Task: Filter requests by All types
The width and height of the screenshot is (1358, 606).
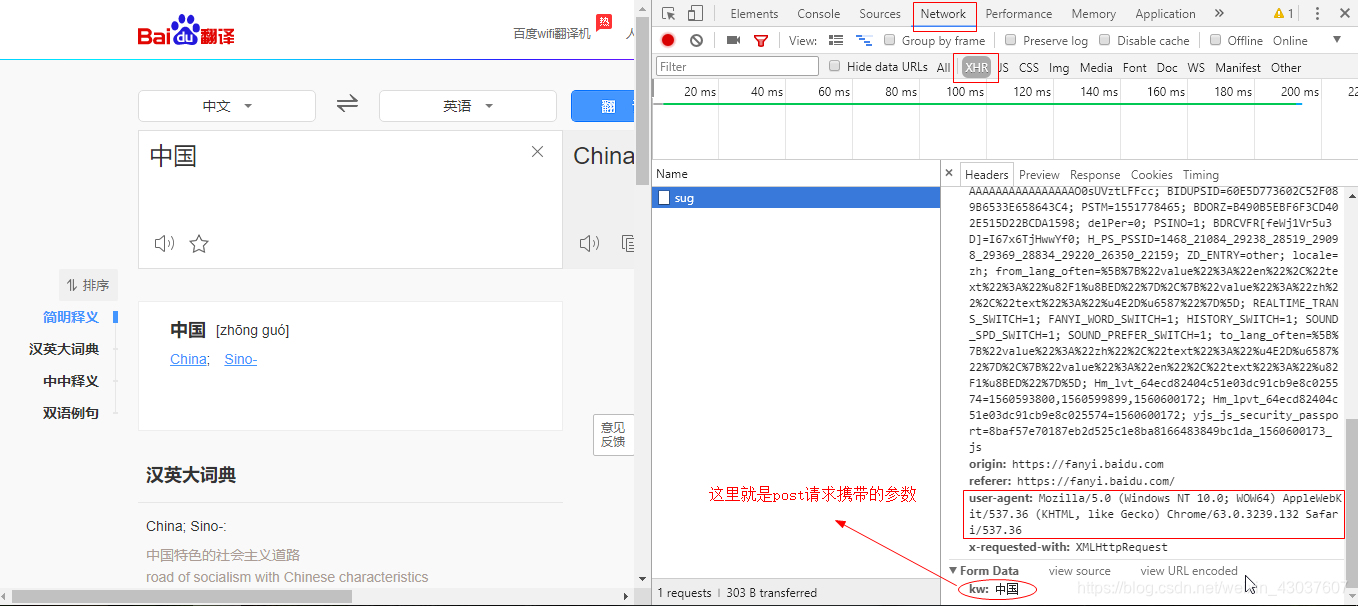Action: pyautogui.click(x=943, y=67)
